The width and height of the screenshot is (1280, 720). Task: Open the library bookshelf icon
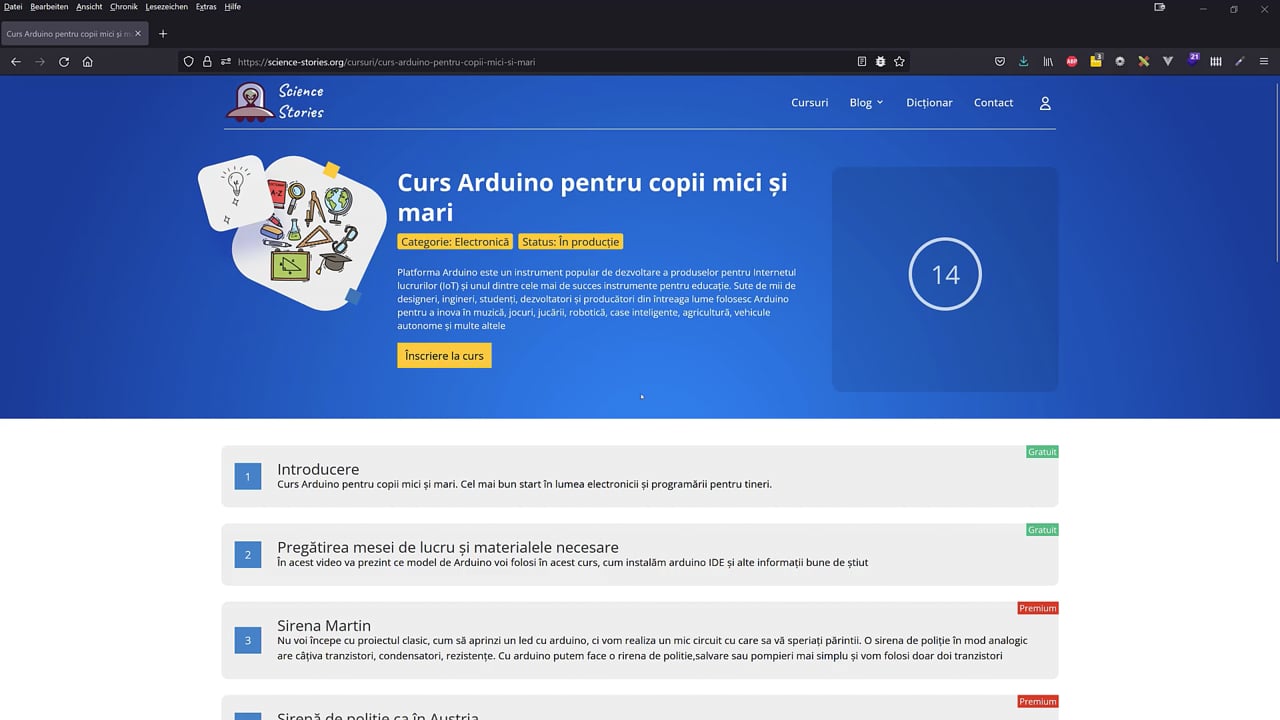[1048, 62]
